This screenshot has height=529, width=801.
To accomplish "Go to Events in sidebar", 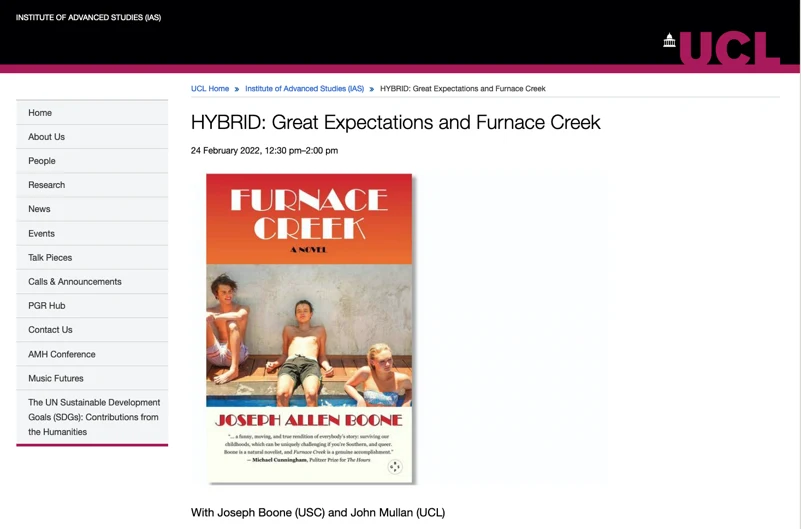I will pos(92,233).
